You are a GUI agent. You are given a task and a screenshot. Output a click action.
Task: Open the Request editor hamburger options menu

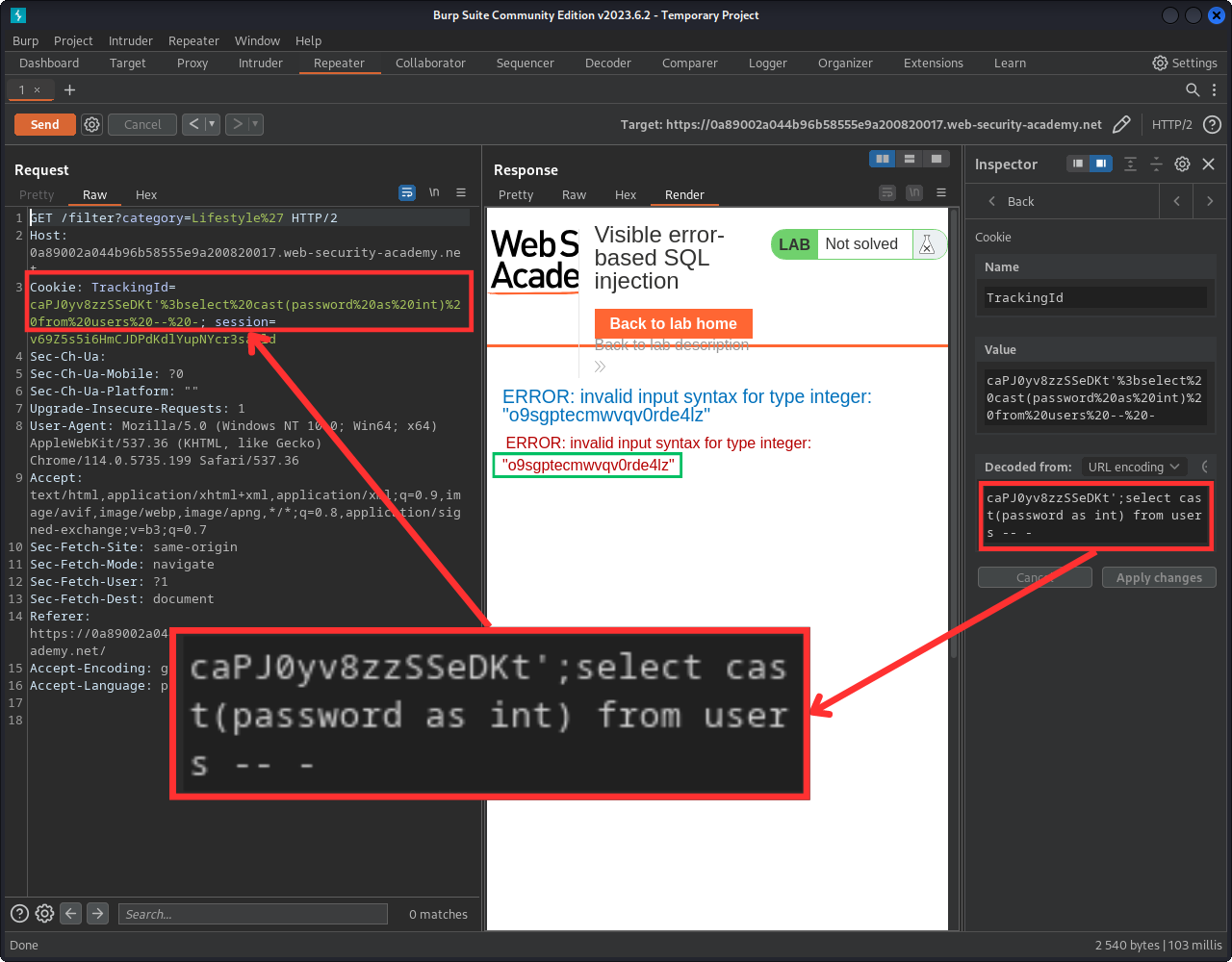coord(461,192)
